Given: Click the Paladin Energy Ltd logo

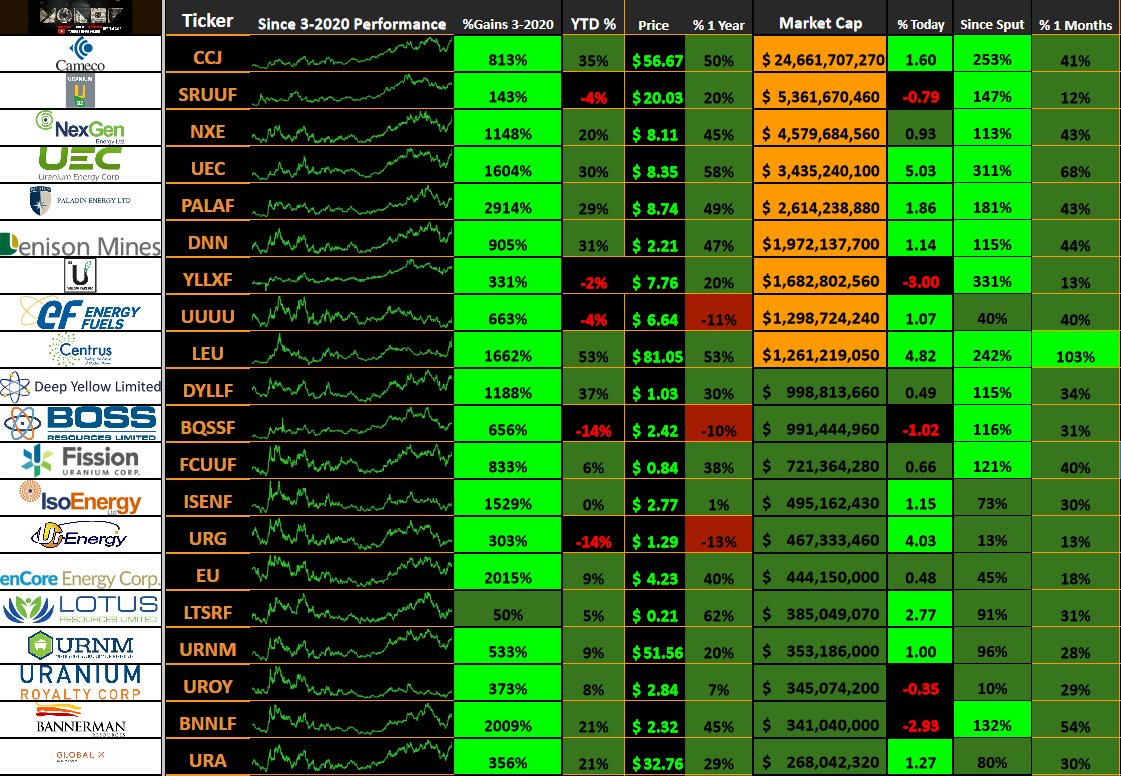Looking at the screenshot, I should click(80, 201).
